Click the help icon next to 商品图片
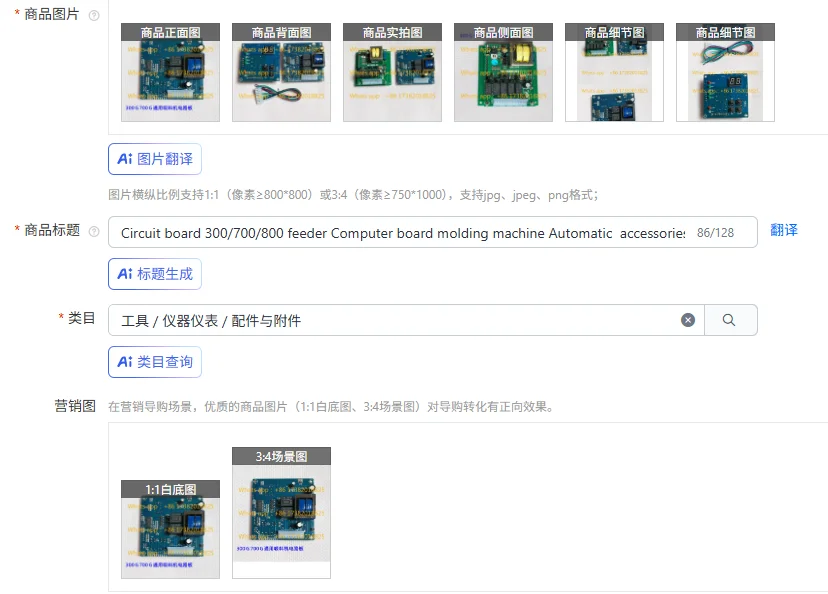This screenshot has width=828, height=594. pyautogui.click(x=94, y=15)
